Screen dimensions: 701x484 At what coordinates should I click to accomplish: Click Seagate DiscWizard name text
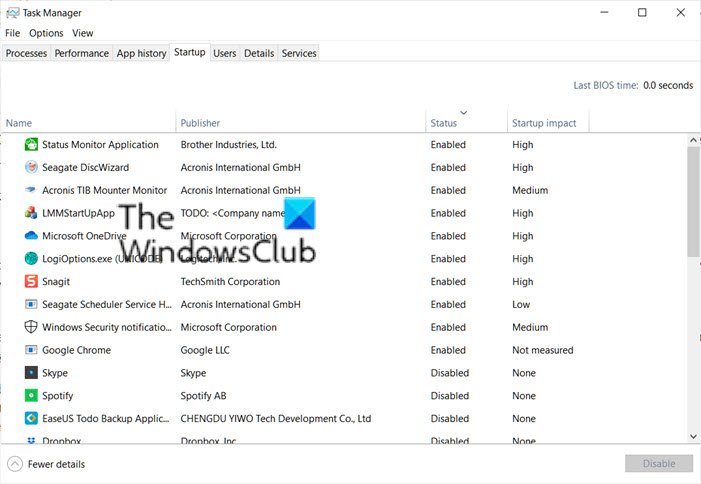85,167
